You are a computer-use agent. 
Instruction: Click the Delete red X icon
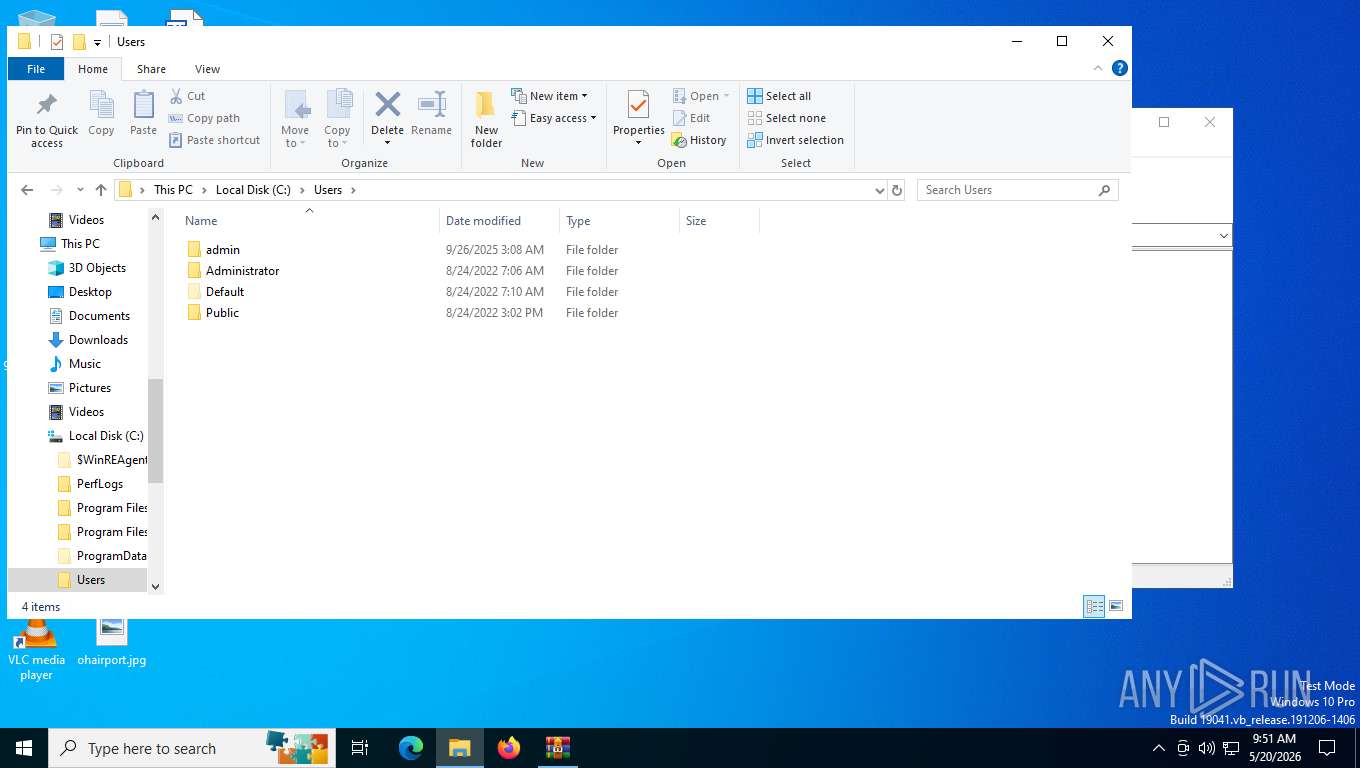(x=387, y=104)
